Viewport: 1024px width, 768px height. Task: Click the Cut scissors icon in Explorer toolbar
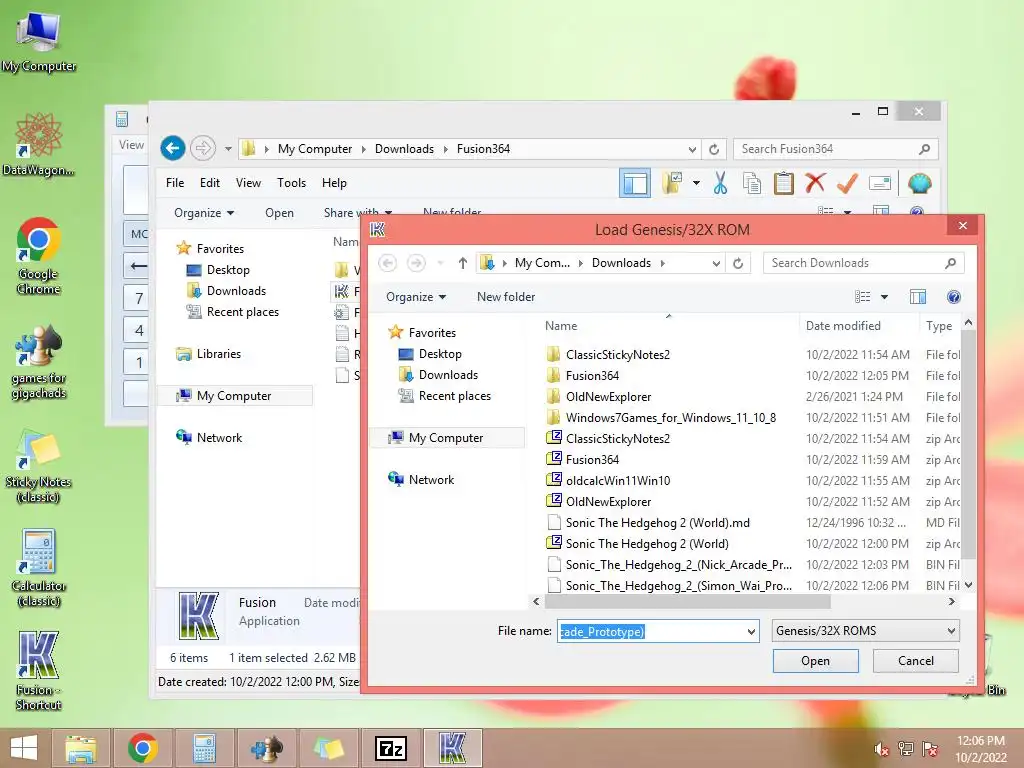pyautogui.click(x=720, y=184)
